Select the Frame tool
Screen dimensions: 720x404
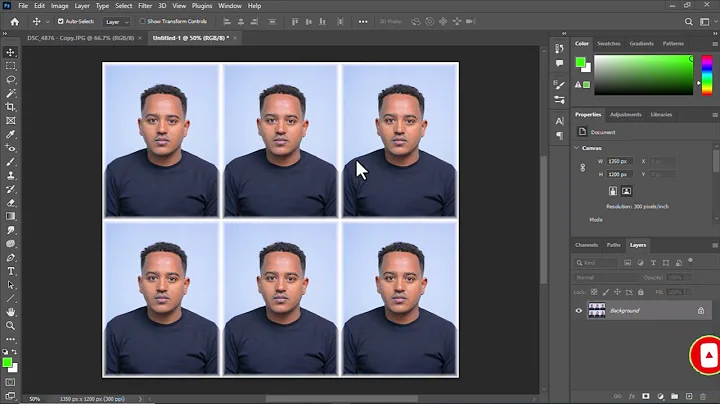[x=10, y=121]
